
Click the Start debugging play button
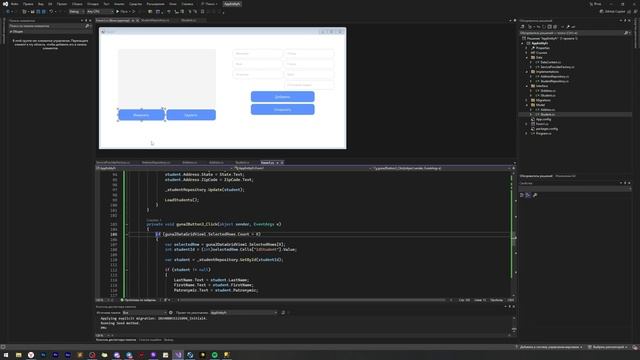point(118,11)
